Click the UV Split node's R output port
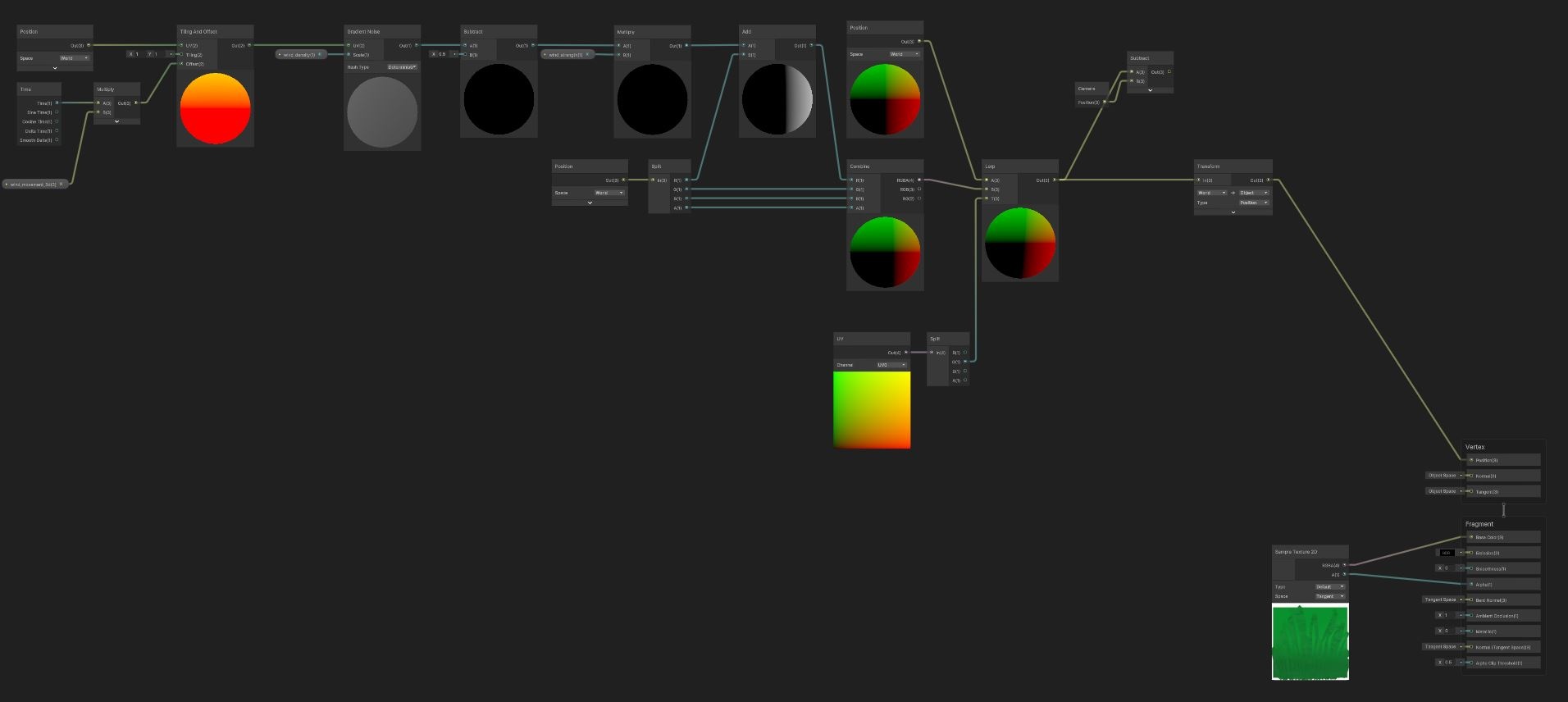The width and height of the screenshot is (1568, 702). [x=965, y=353]
